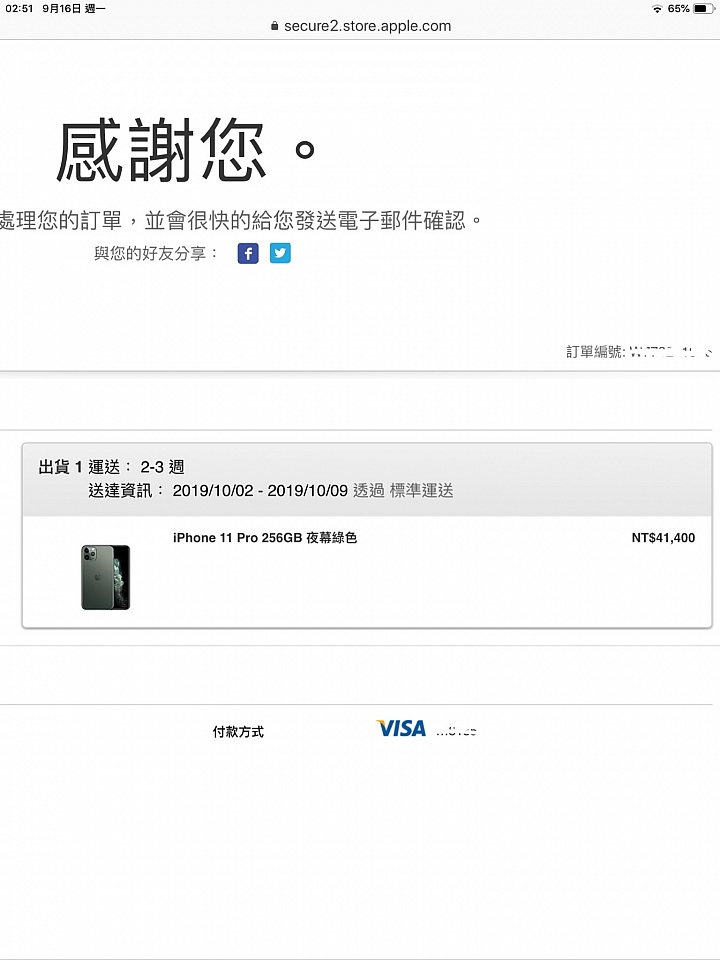
Task: Open the iPhone 11 Pro 256GB item title
Action: click(264, 538)
